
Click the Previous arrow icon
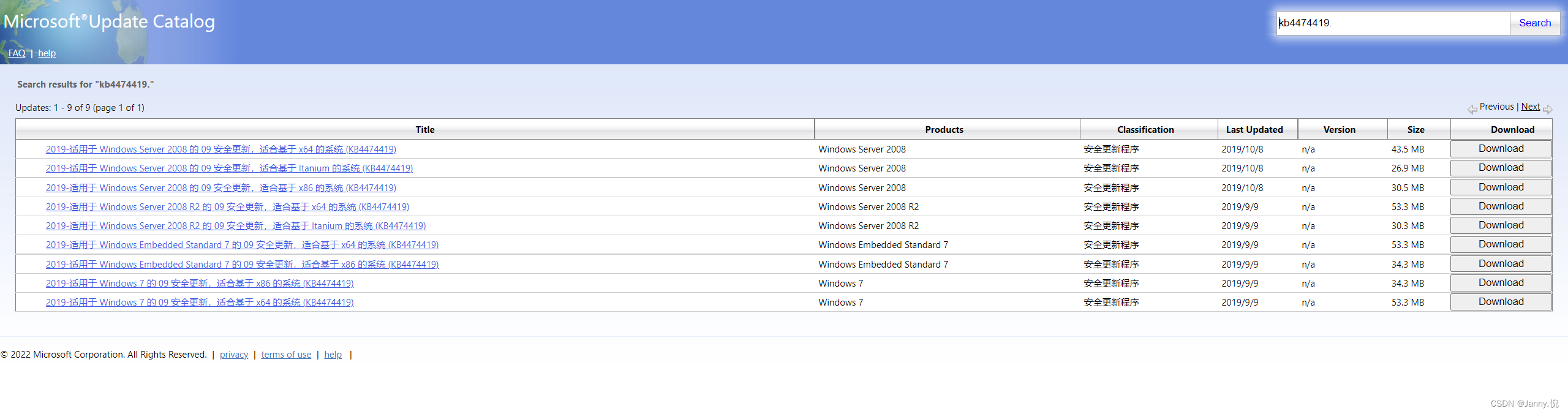[1472, 109]
